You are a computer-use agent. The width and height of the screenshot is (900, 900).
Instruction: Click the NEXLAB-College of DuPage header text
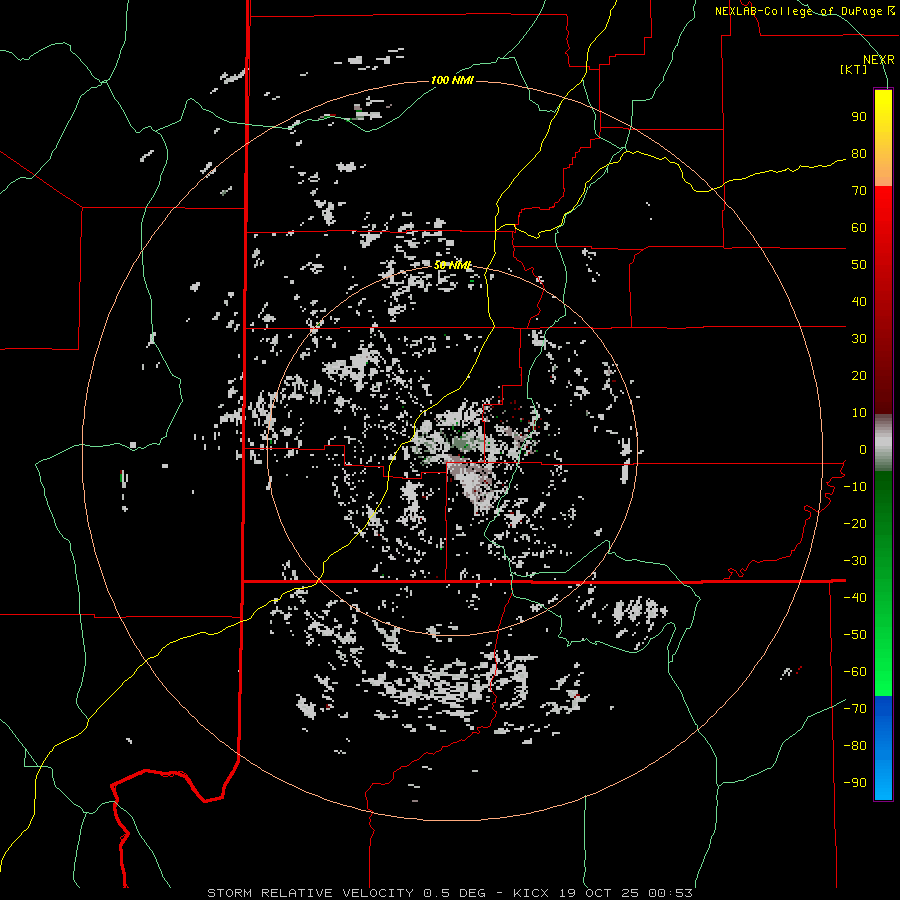(805, 11)
